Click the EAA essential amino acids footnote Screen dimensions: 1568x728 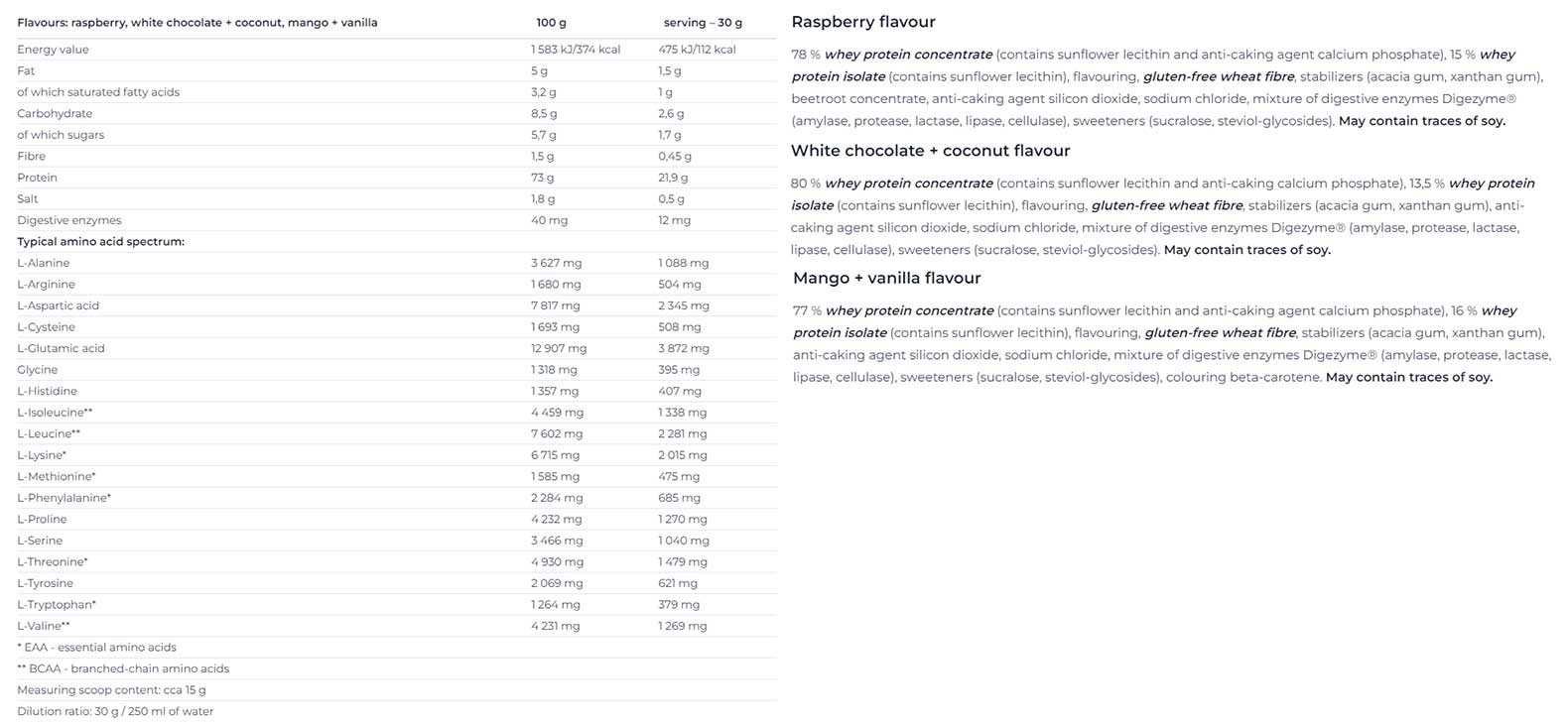point(96,647)
